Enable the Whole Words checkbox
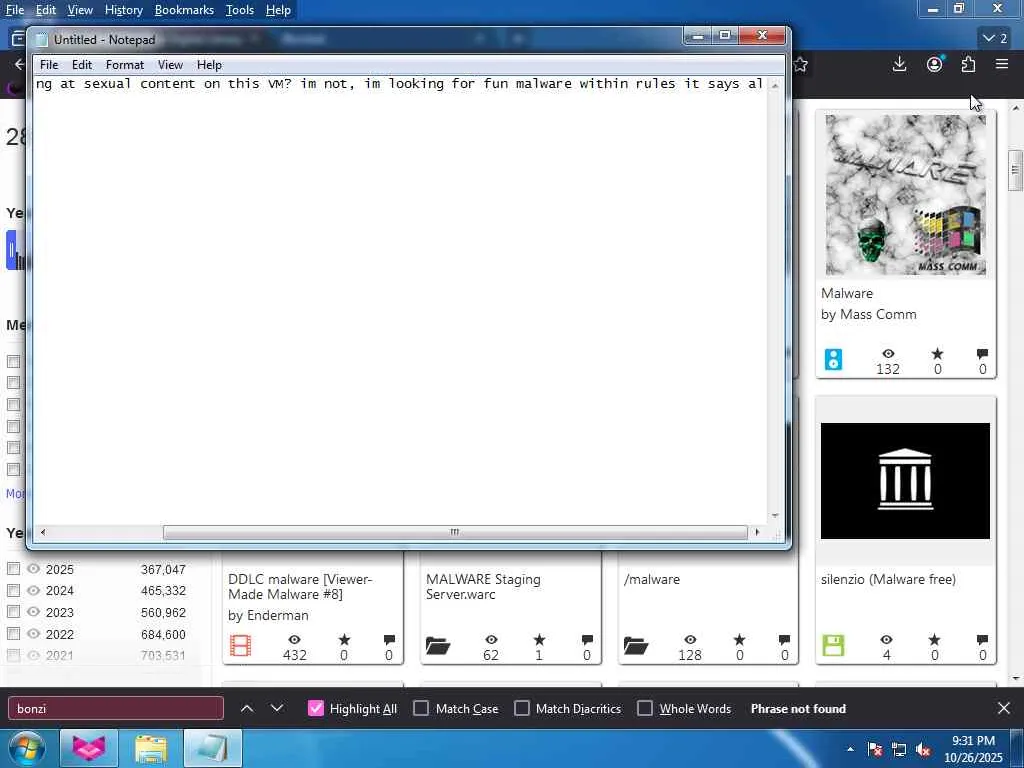The height and width of the screenshot is (768, 1024). click(645, 708)
